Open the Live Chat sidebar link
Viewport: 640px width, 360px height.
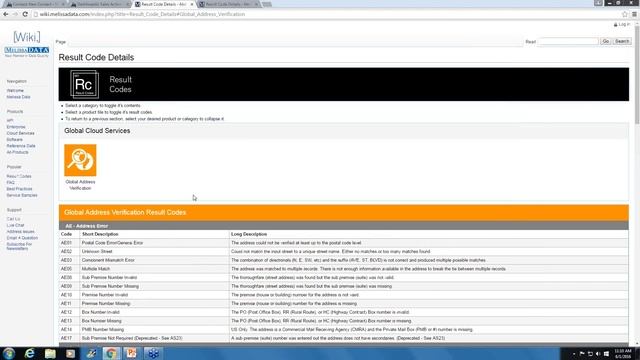click(x=15, y=225)
